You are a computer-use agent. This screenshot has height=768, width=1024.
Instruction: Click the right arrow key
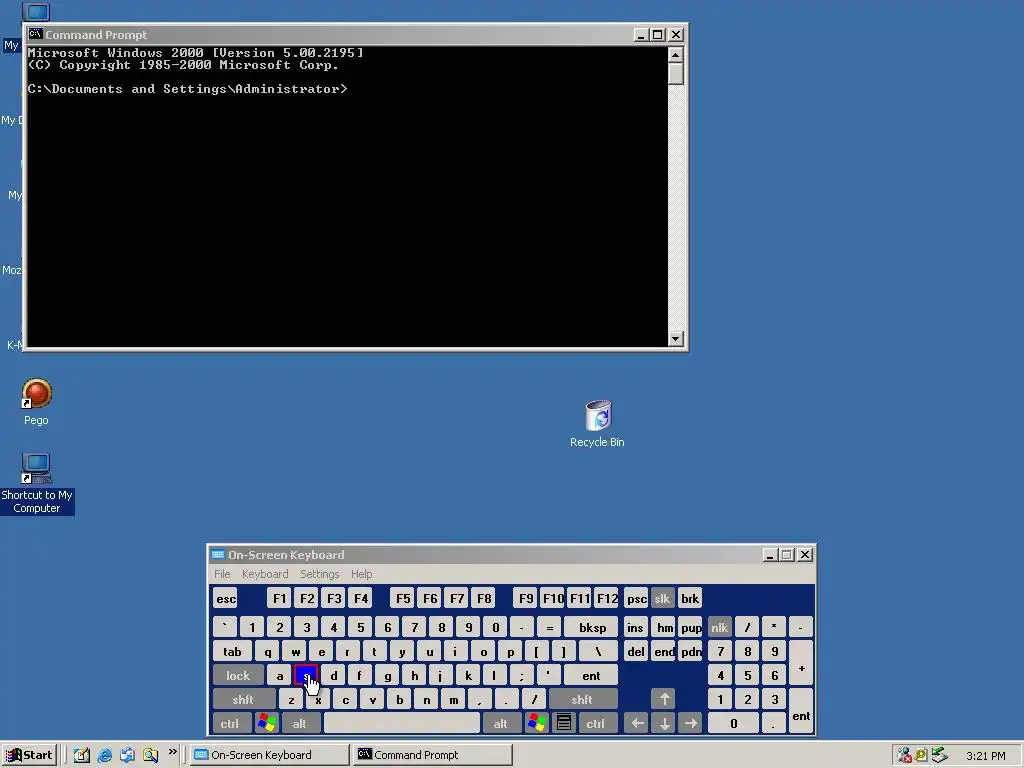click(x=691, y=724)
